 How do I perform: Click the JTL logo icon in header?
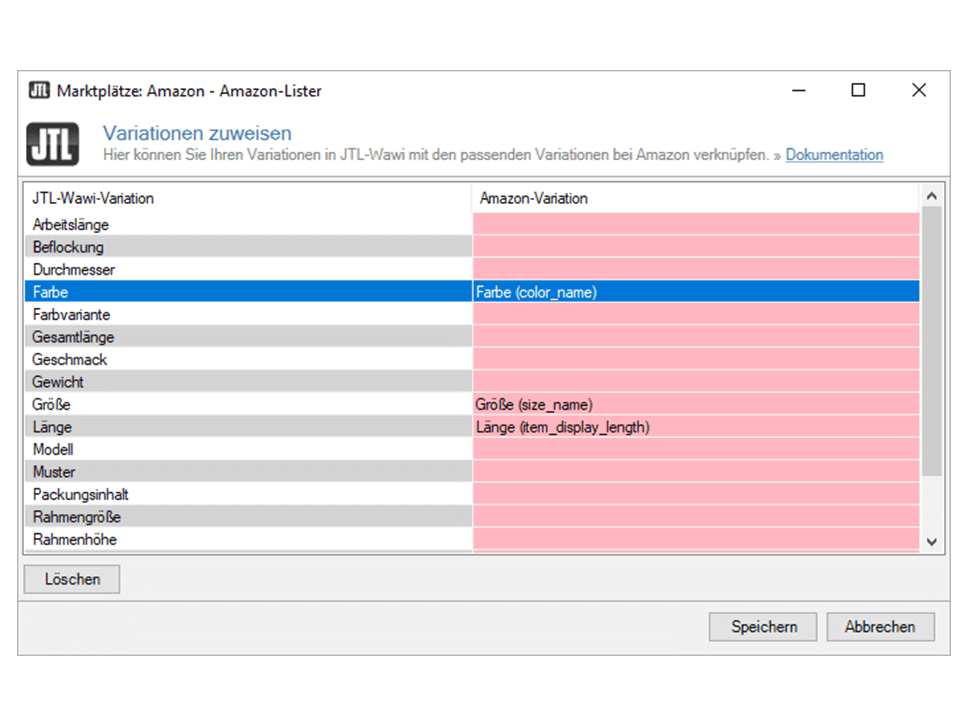51,145
